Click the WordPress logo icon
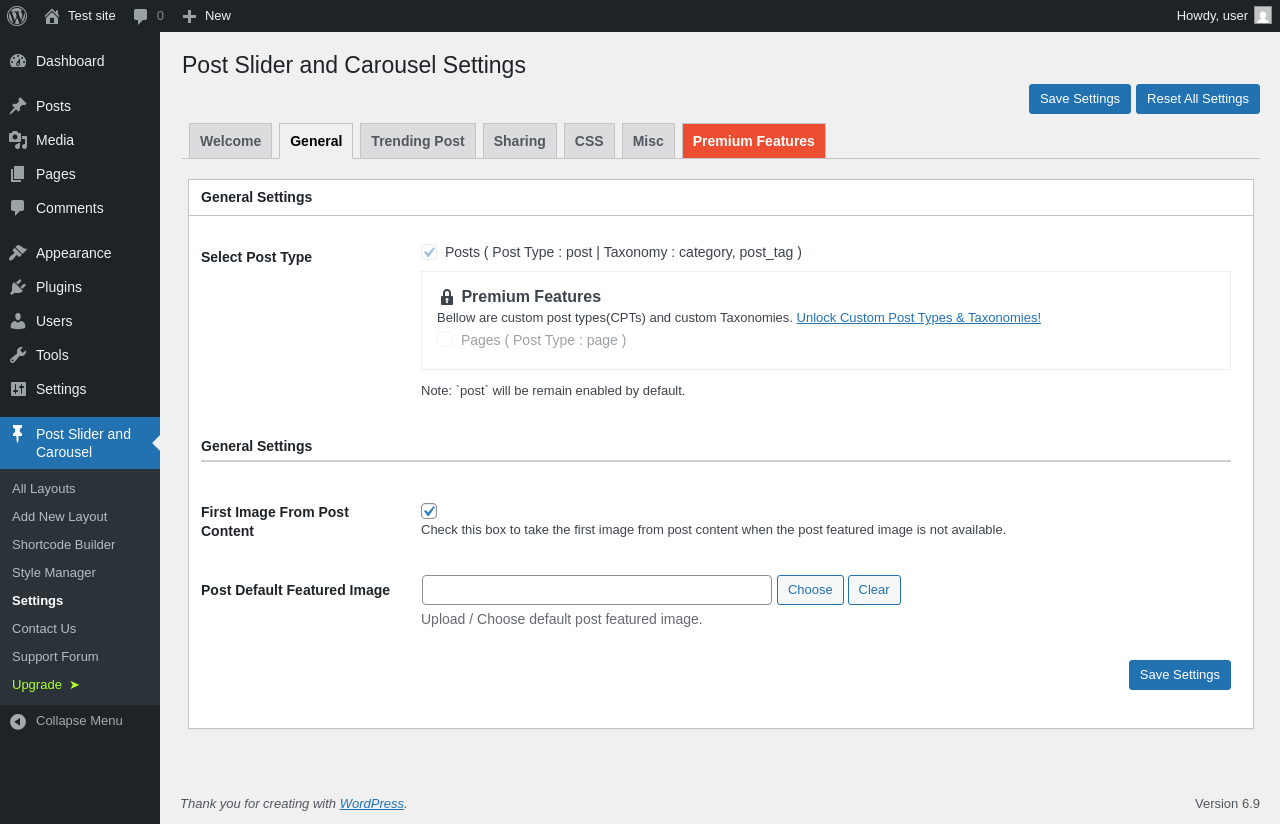The image size is (1280, 824). tap(17, 16)
